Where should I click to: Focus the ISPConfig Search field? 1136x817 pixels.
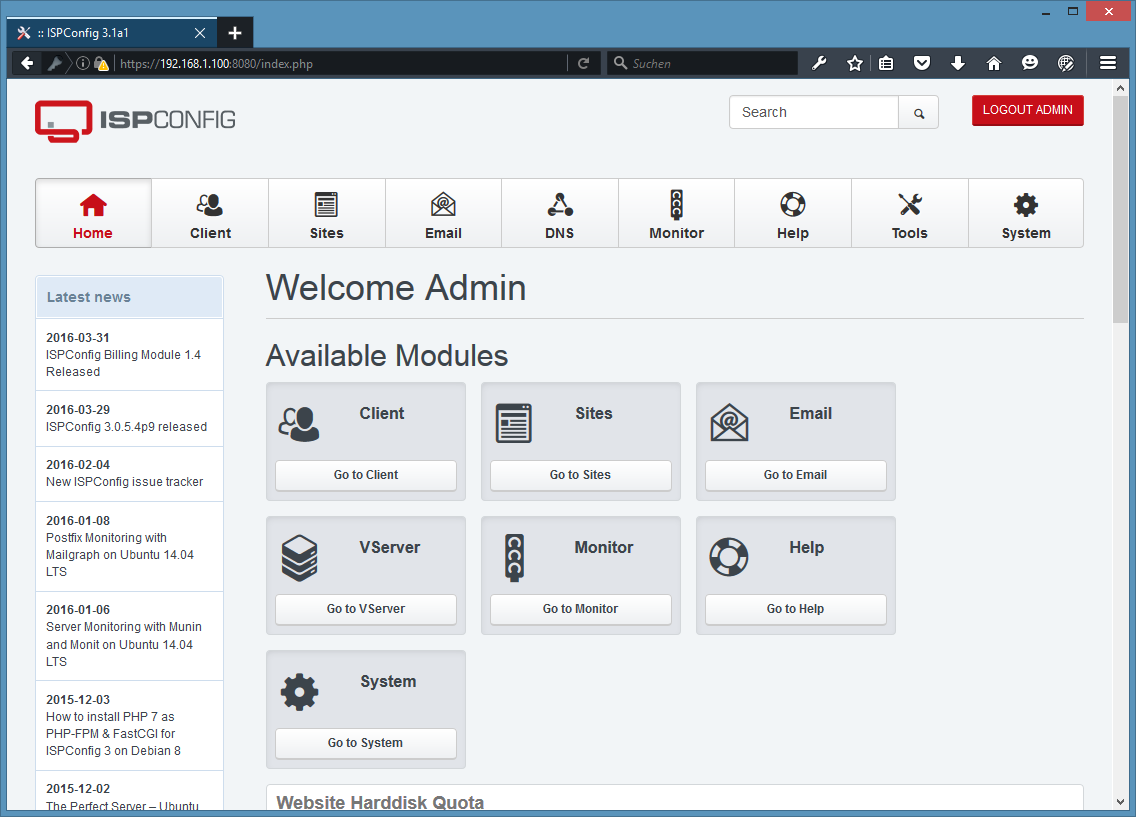[814, 112]
